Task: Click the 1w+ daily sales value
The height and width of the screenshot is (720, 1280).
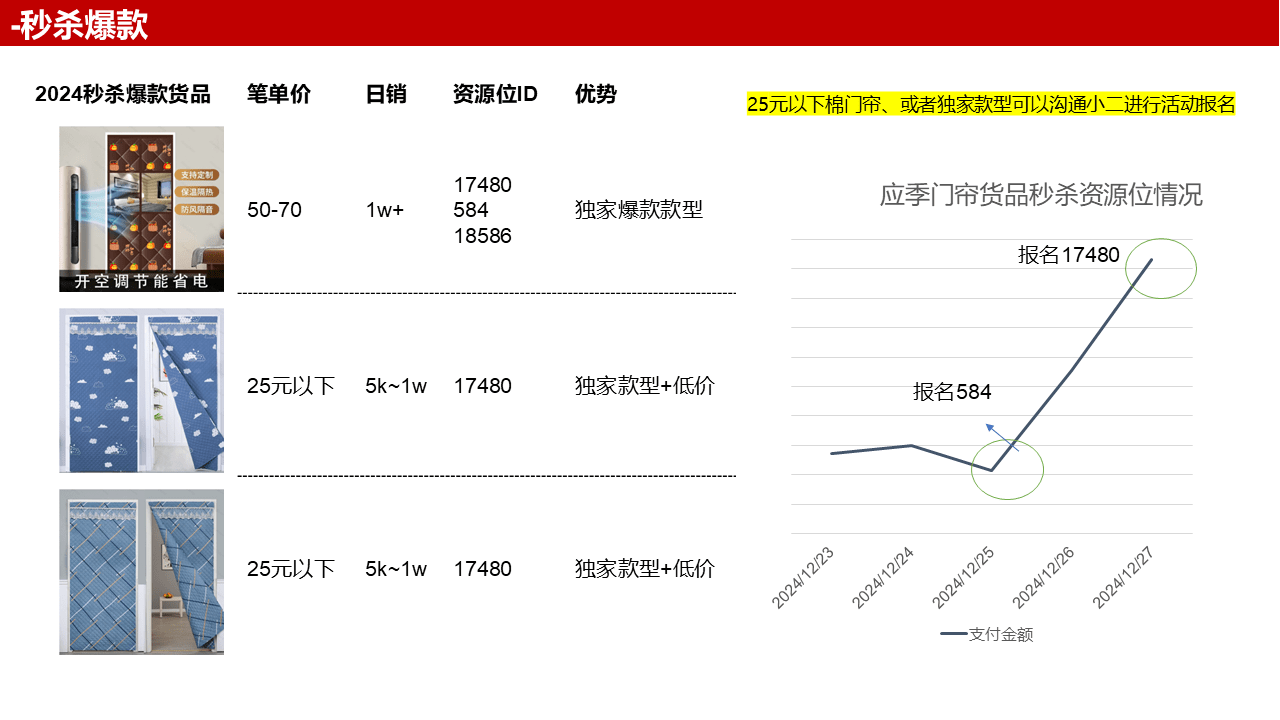Action: [385, 210]
